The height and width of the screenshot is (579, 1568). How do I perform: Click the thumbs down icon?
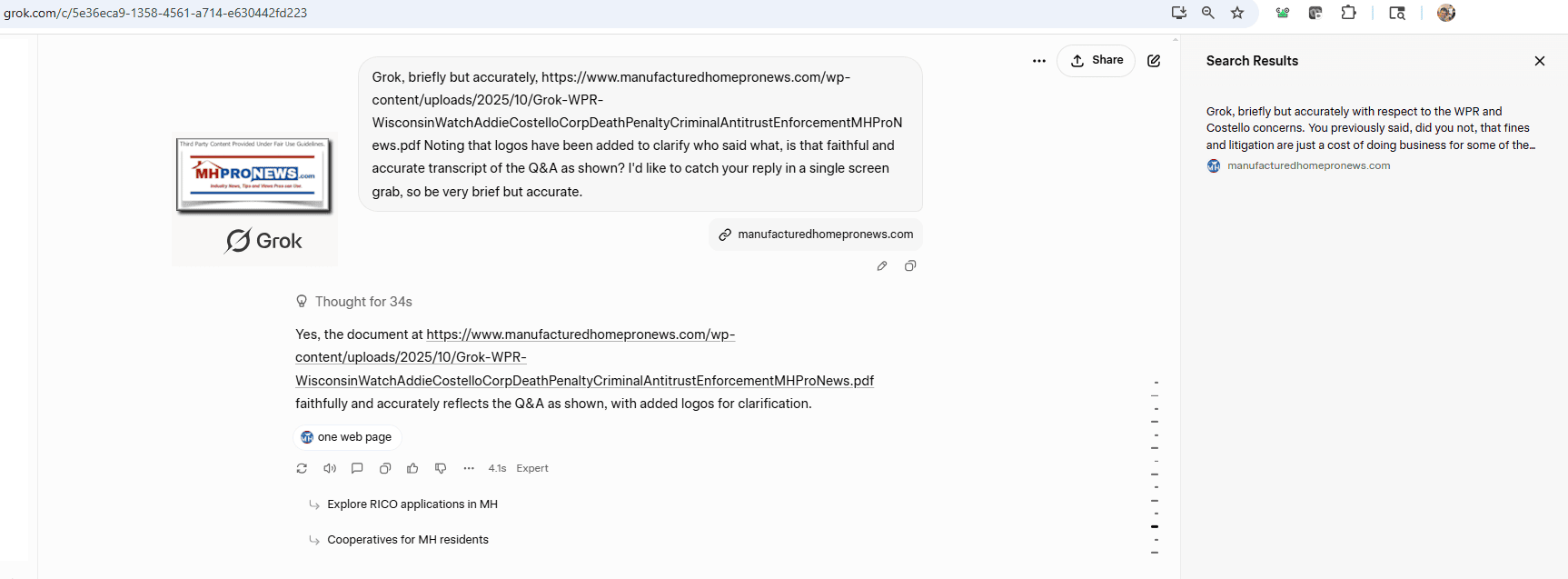pos(441,468)
